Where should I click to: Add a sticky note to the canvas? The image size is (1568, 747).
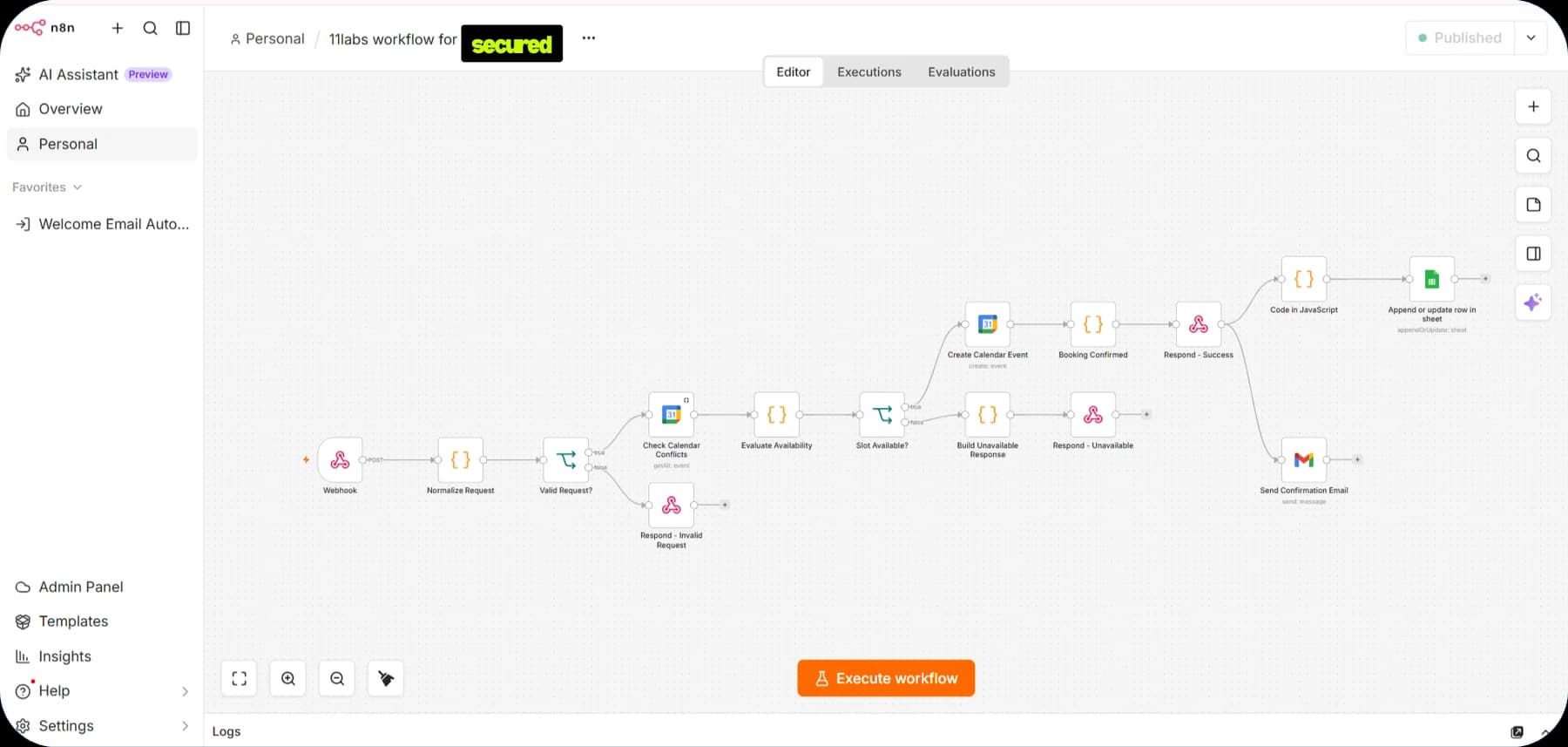[1533, 204]
